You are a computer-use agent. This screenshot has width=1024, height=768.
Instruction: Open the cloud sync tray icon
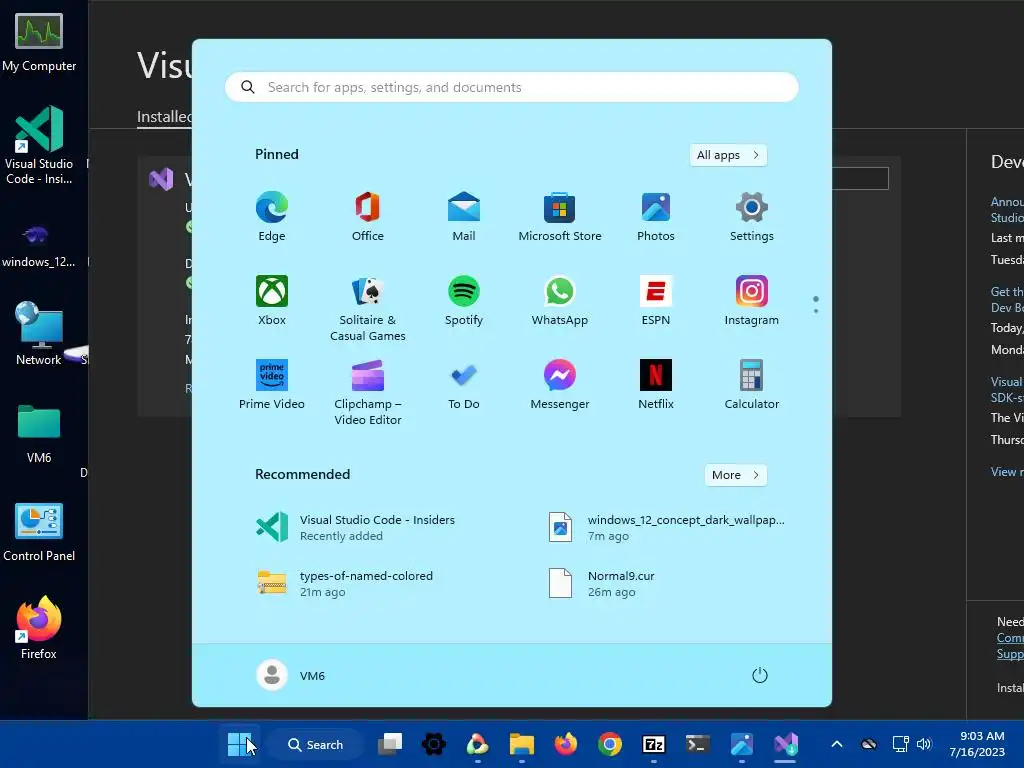click(x=869, y=744)
